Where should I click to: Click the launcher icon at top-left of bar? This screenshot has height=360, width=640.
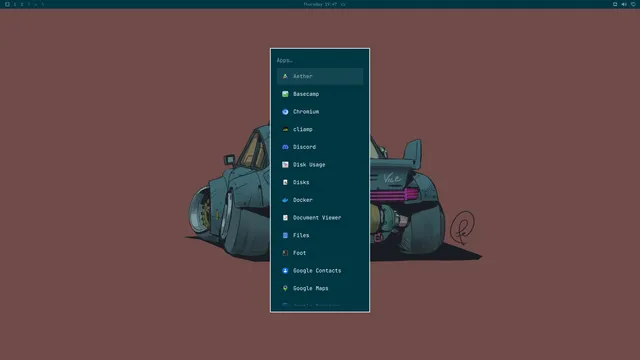(7, 4)
